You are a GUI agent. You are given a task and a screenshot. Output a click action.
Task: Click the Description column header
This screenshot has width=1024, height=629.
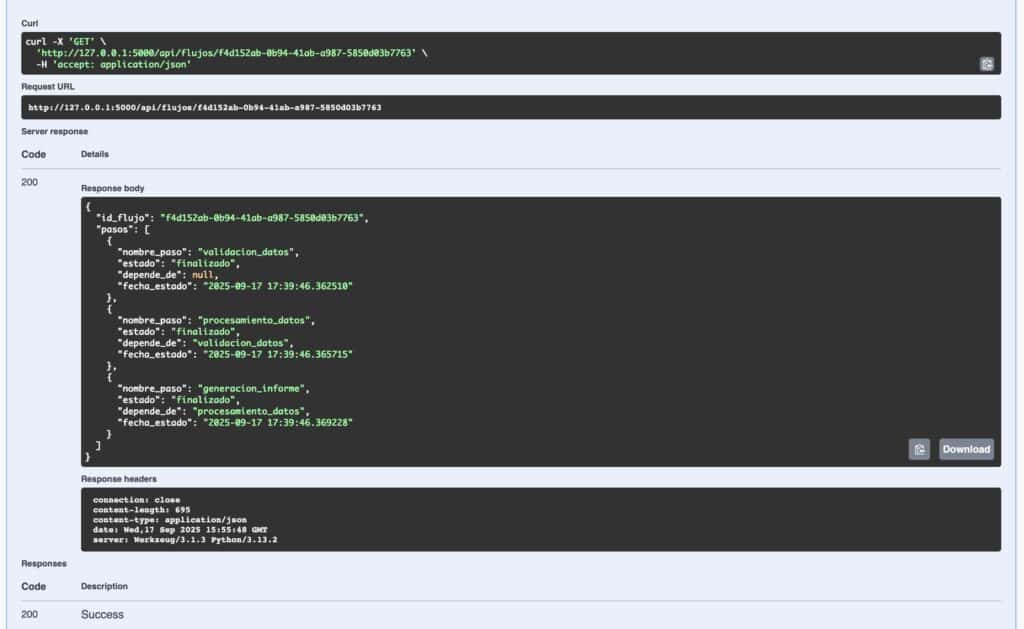click(104, 586)
